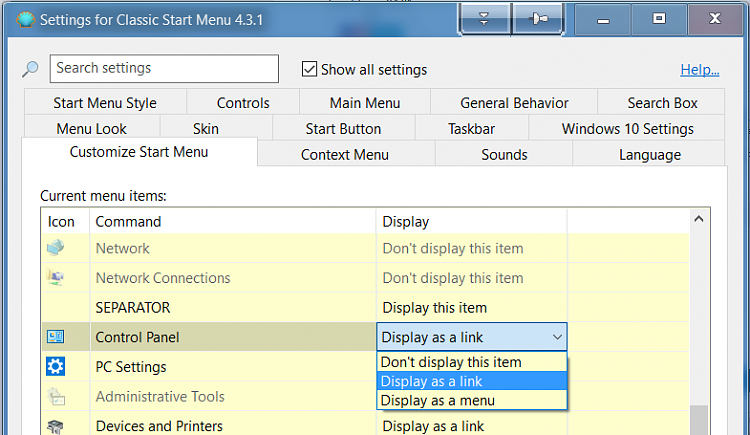Select the Control Panel command text

click(137, 337)
